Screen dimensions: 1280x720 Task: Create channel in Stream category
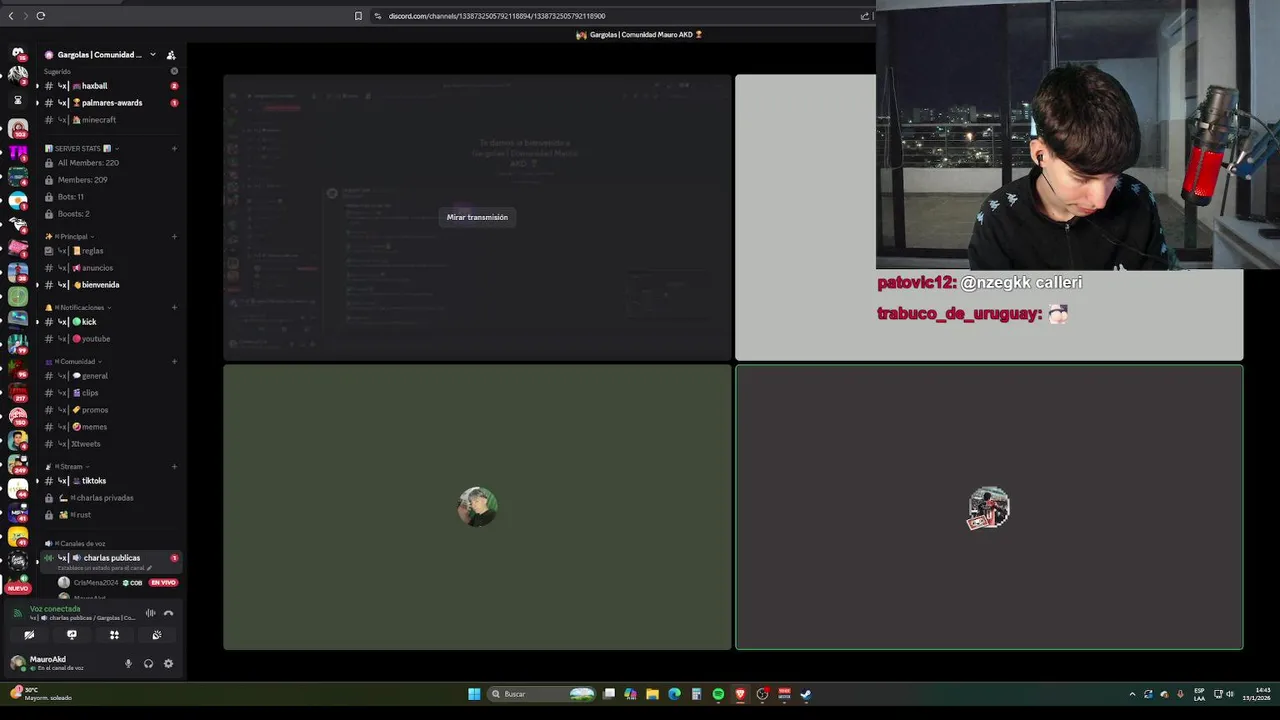pyautogui.click(x=174, y=467)
